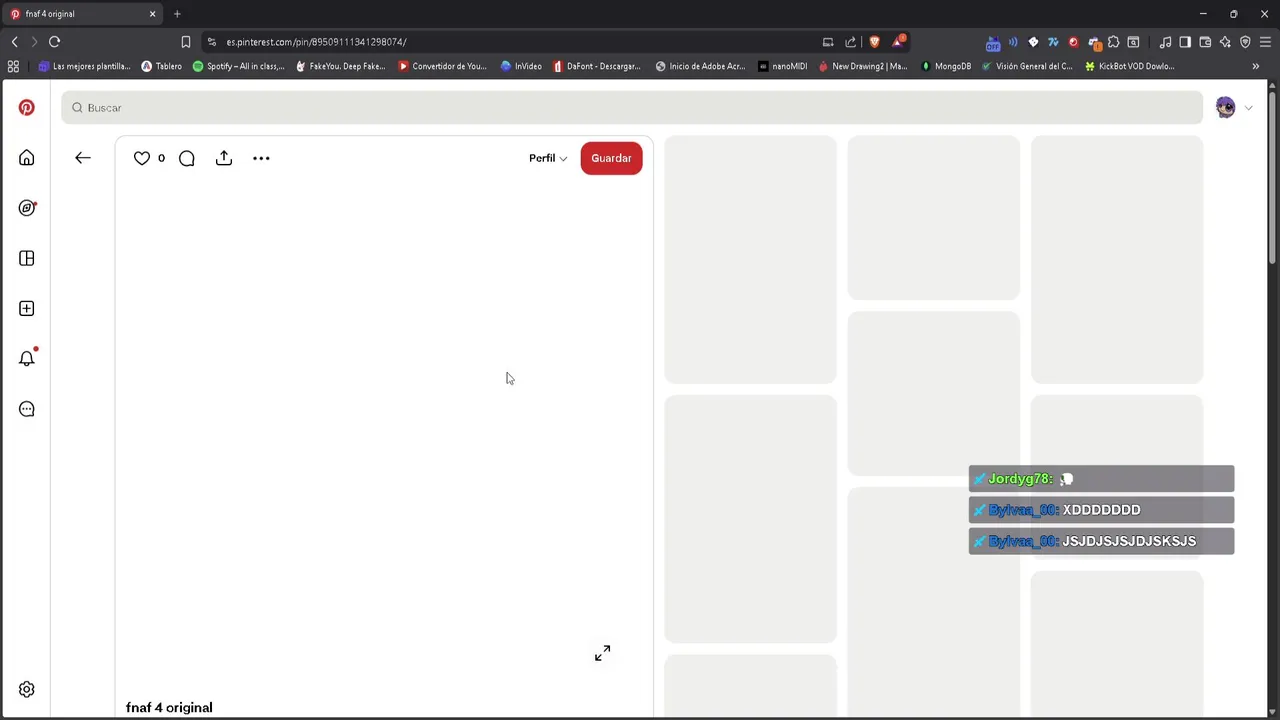The width and height of the screenshot is (1280, 720).
Task: Open browser hamburger menu
Action: coord(1266,42)
